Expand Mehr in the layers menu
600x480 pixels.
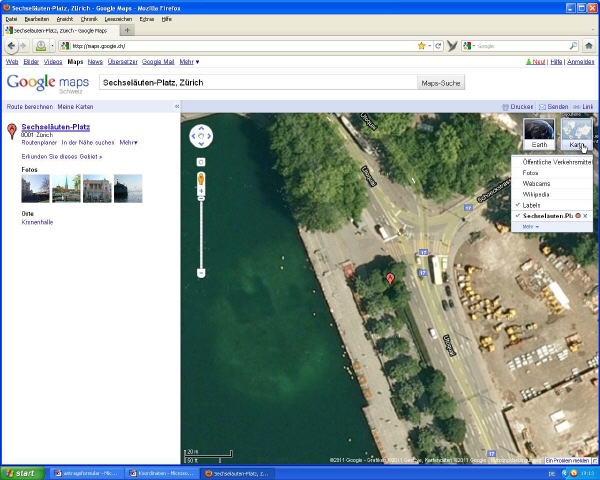click(x=530, y=227)
